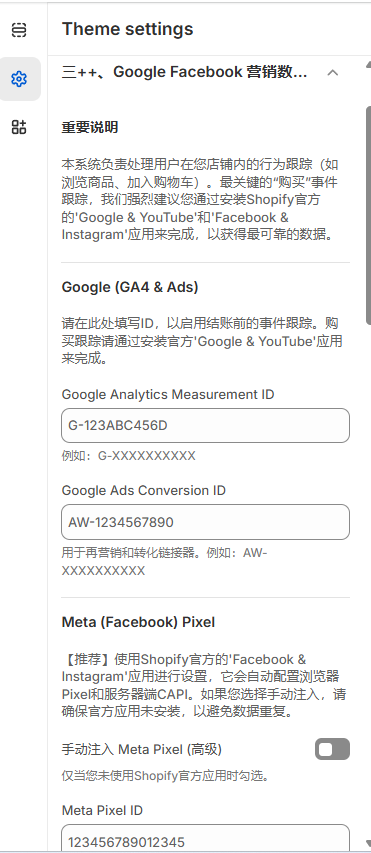Click the scrollbar down arrow
This screenshot has height=853, width=371.
tap(368, 843)
